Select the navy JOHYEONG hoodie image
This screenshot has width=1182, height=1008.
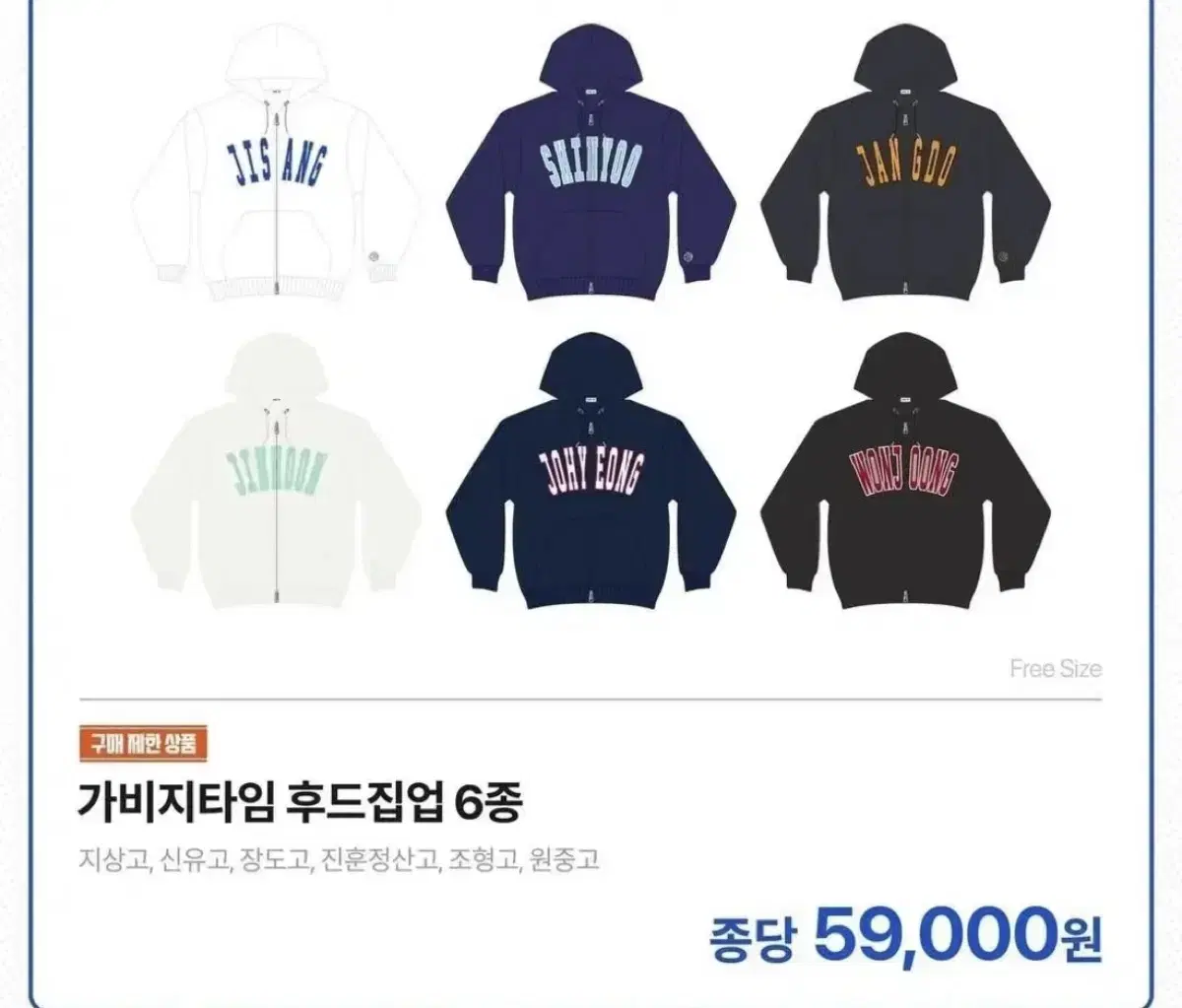[589, 478]
